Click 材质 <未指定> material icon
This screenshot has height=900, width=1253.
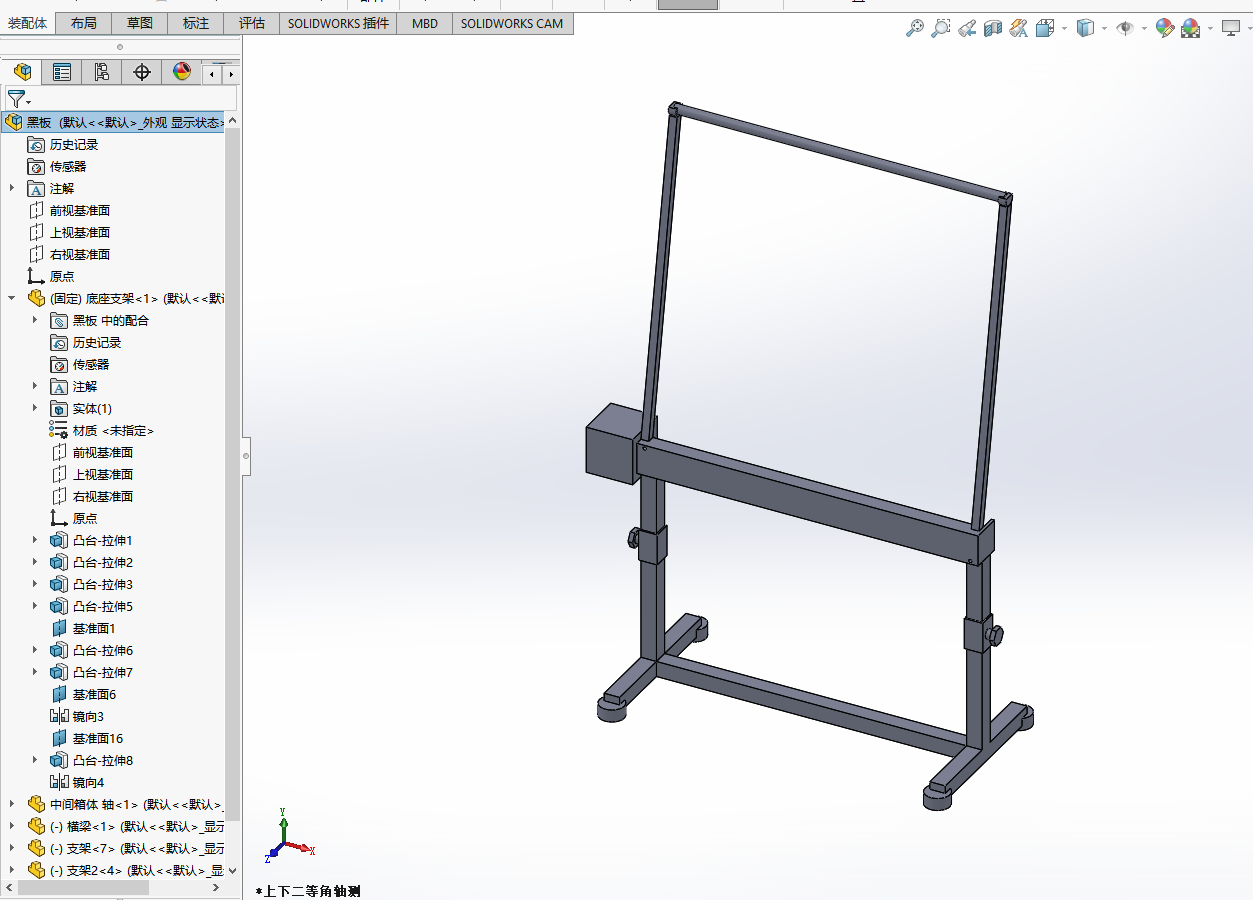pos(58,431)
